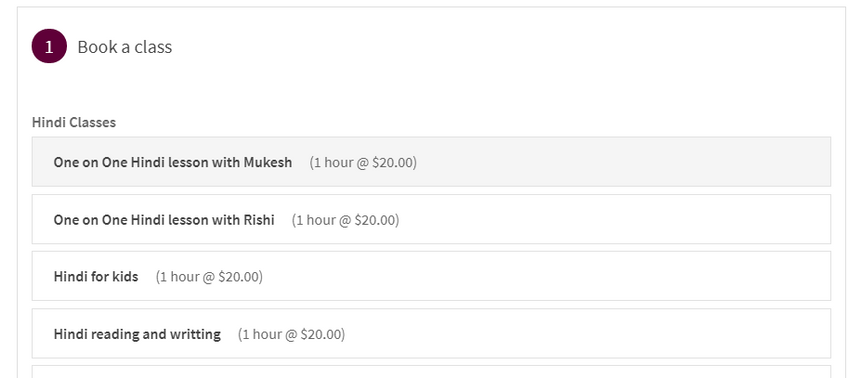Click the Book a class step heading
The width and height of the screenshot is (848, 378).
[125, 47]
